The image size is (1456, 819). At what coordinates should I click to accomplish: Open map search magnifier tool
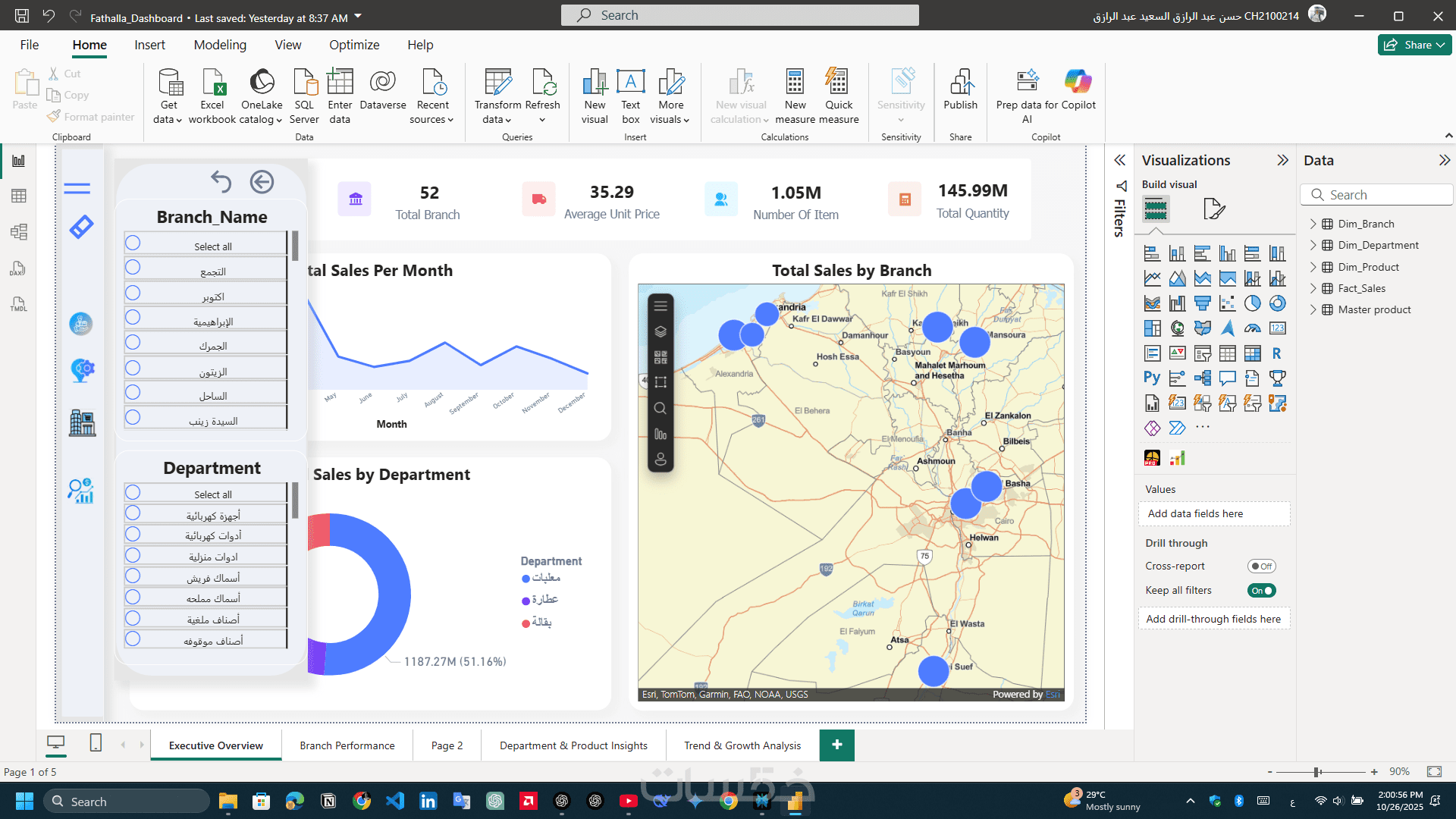tap(661, 409)
